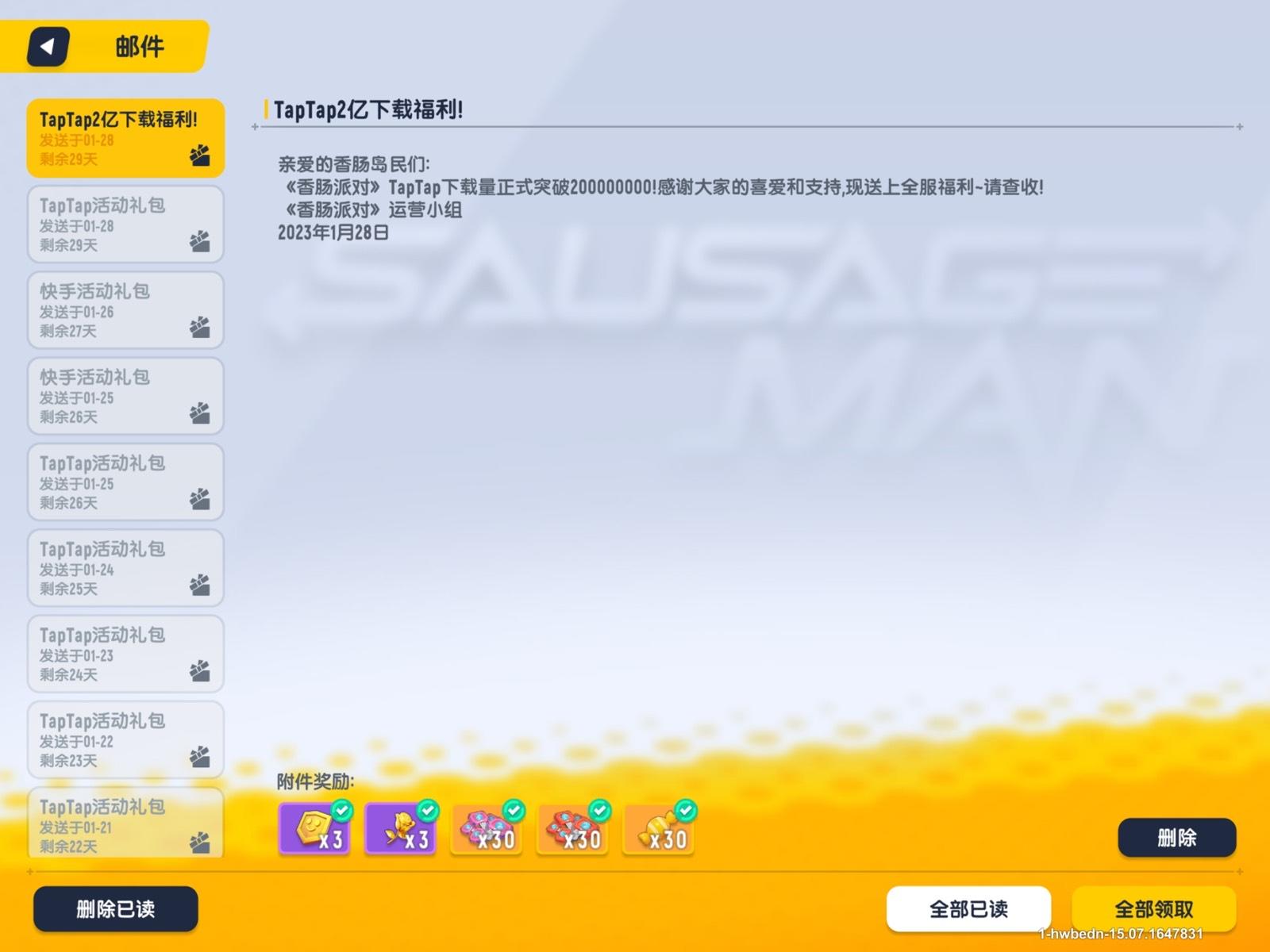Click the gift icon on TapTap2亿下载福利! mail

[x=200, y=155]
